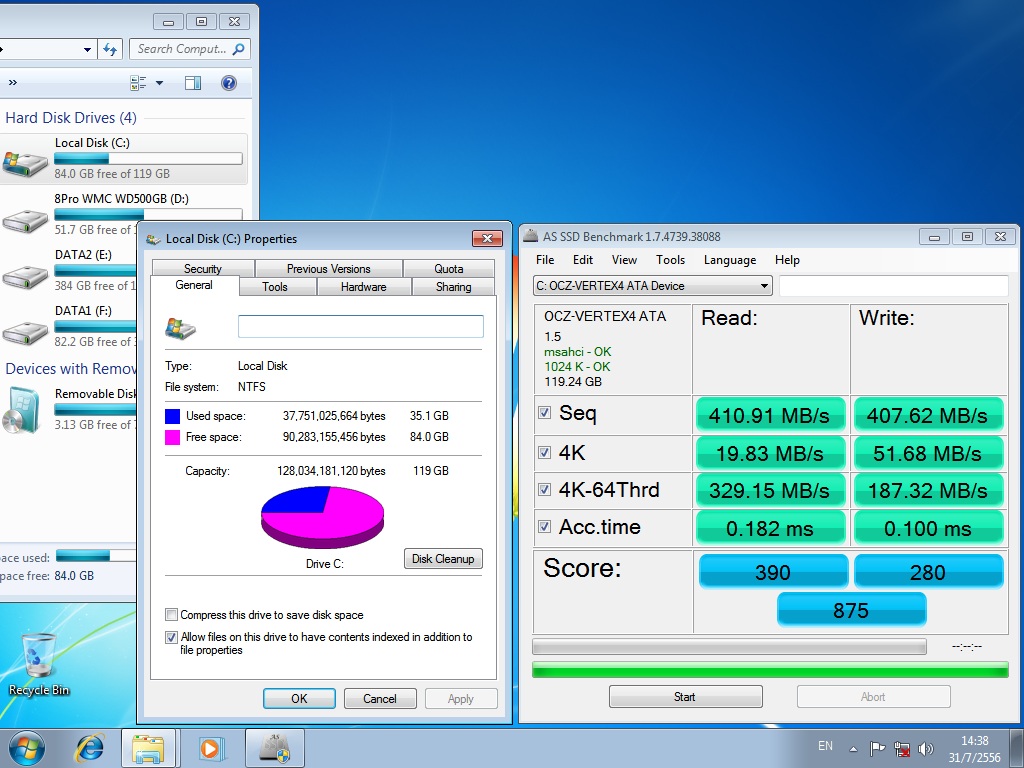The image size is (1024, 768).
Task: Click the drive C pie chart
Action: (323, 517)
